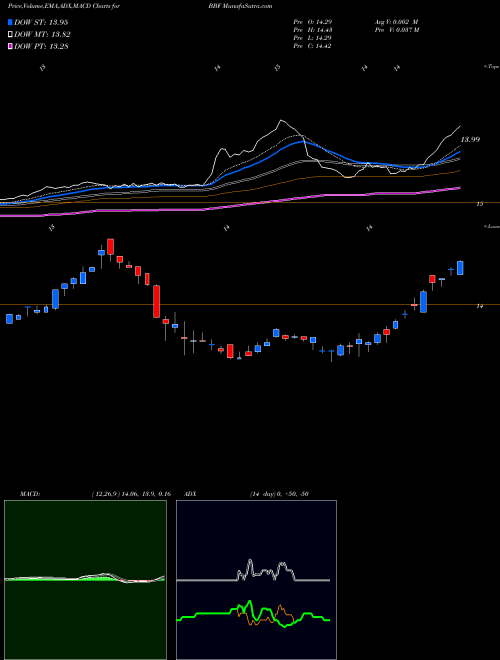The width and height of the screenshot is (500, 660).
Task: Click the 'Pre L: 14.29' low value
Action: 312,38
